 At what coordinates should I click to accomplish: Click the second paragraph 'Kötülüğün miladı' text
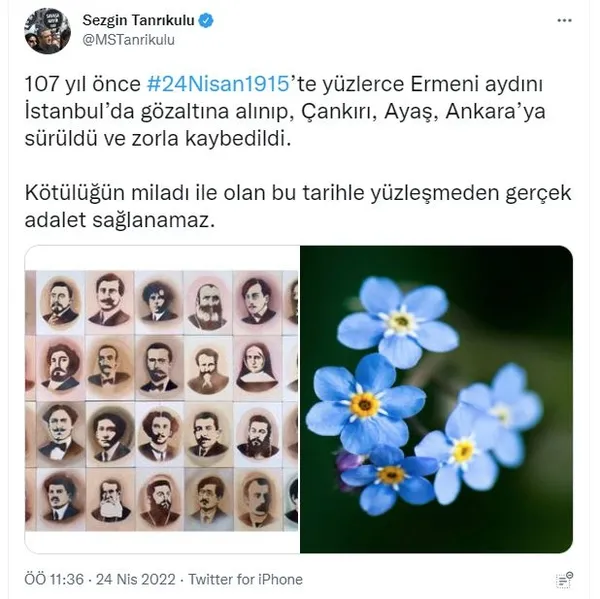pos(298,206)
